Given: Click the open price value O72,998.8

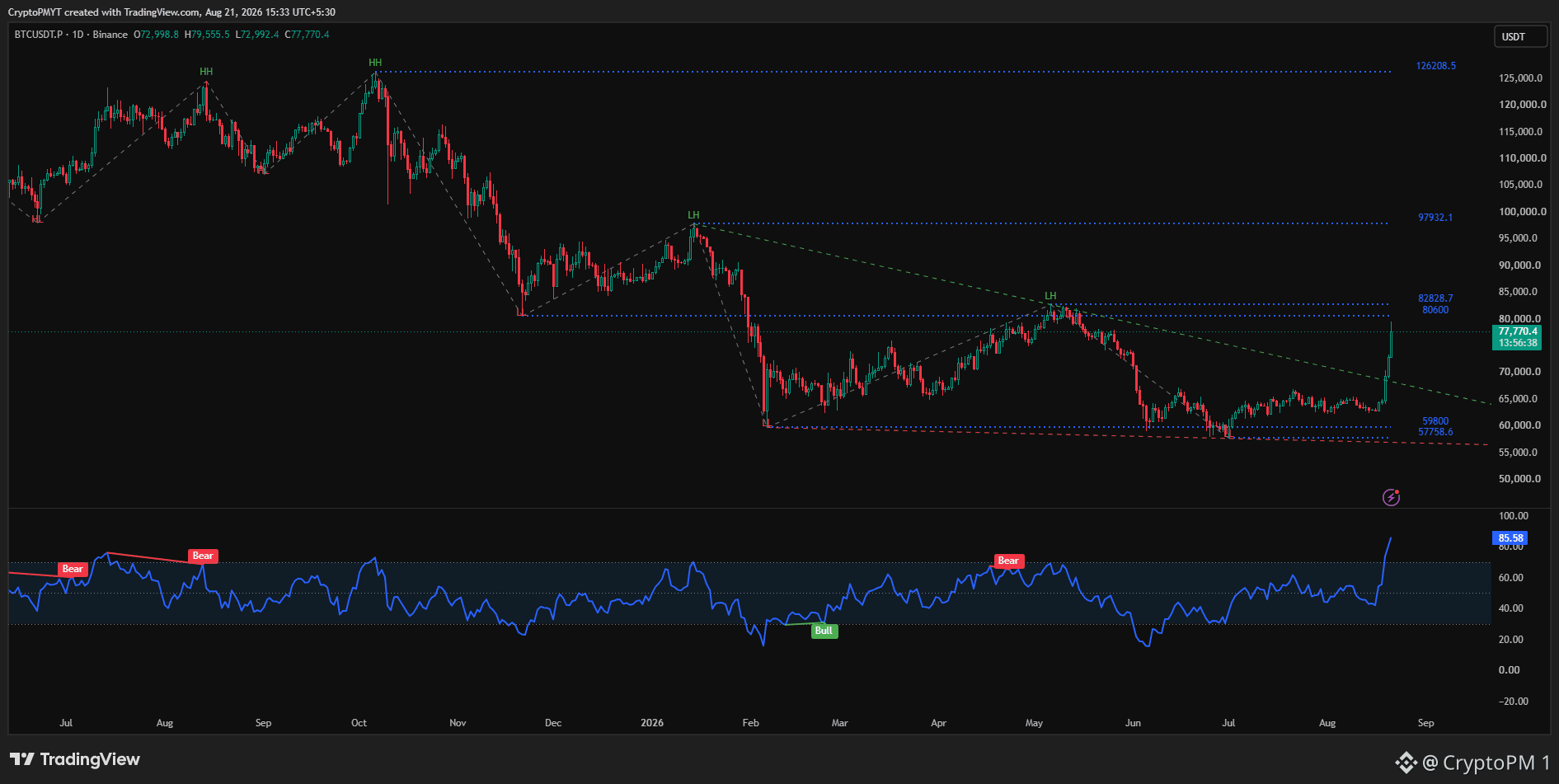Looking at the screenshot, I should pyautogui.click(x=157, y=35).
